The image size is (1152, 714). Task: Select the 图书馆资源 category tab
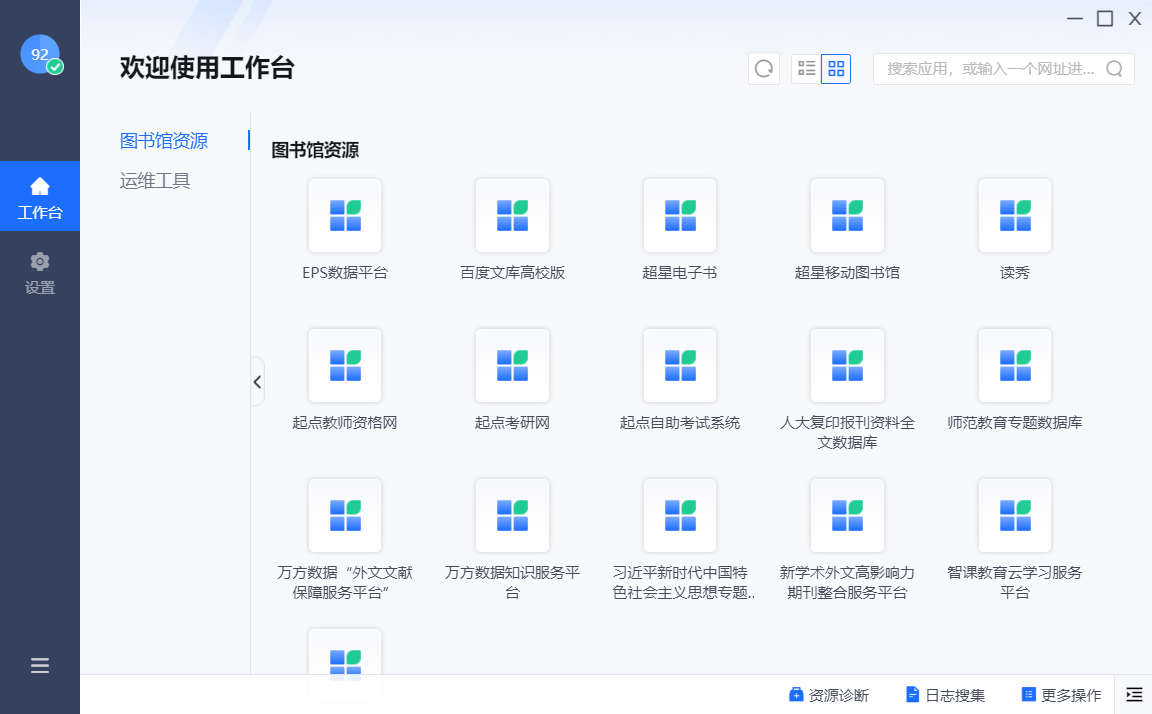164,141
